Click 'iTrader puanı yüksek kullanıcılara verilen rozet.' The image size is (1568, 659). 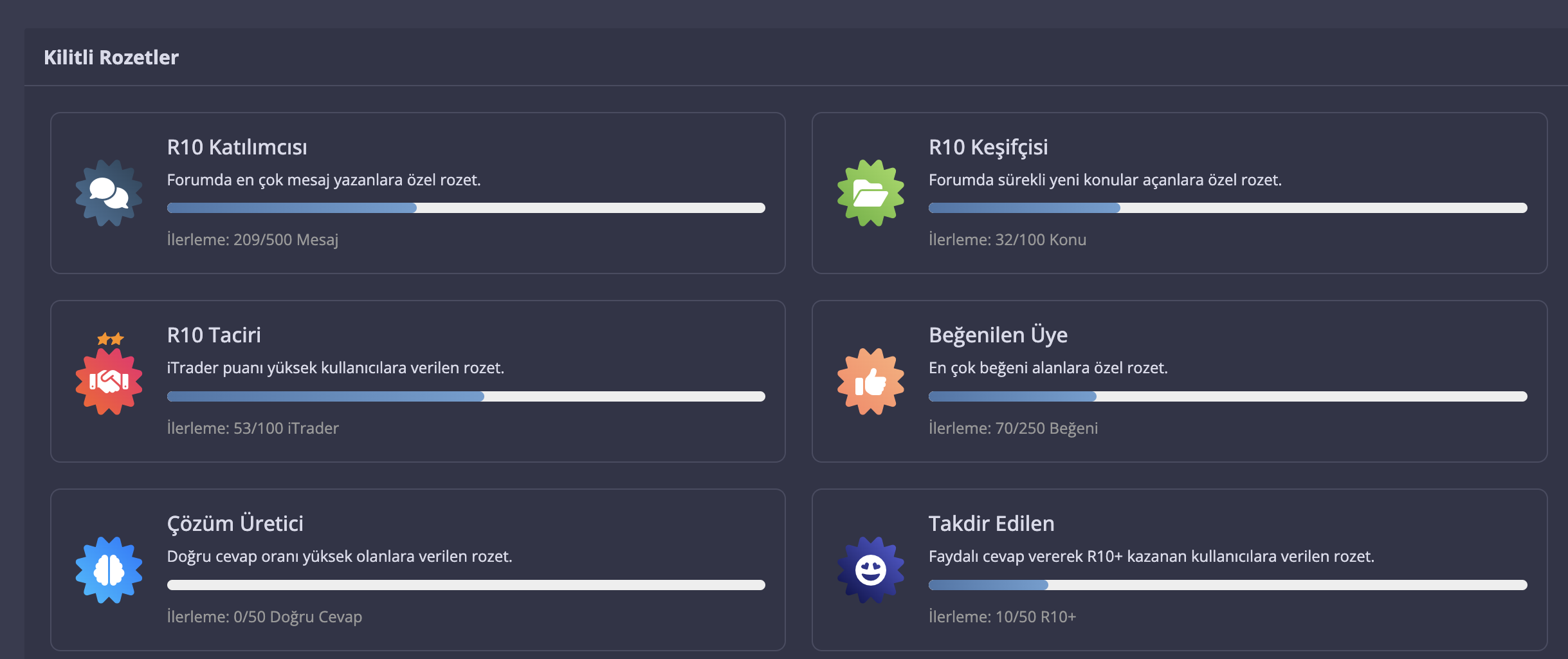coord(336,368)
